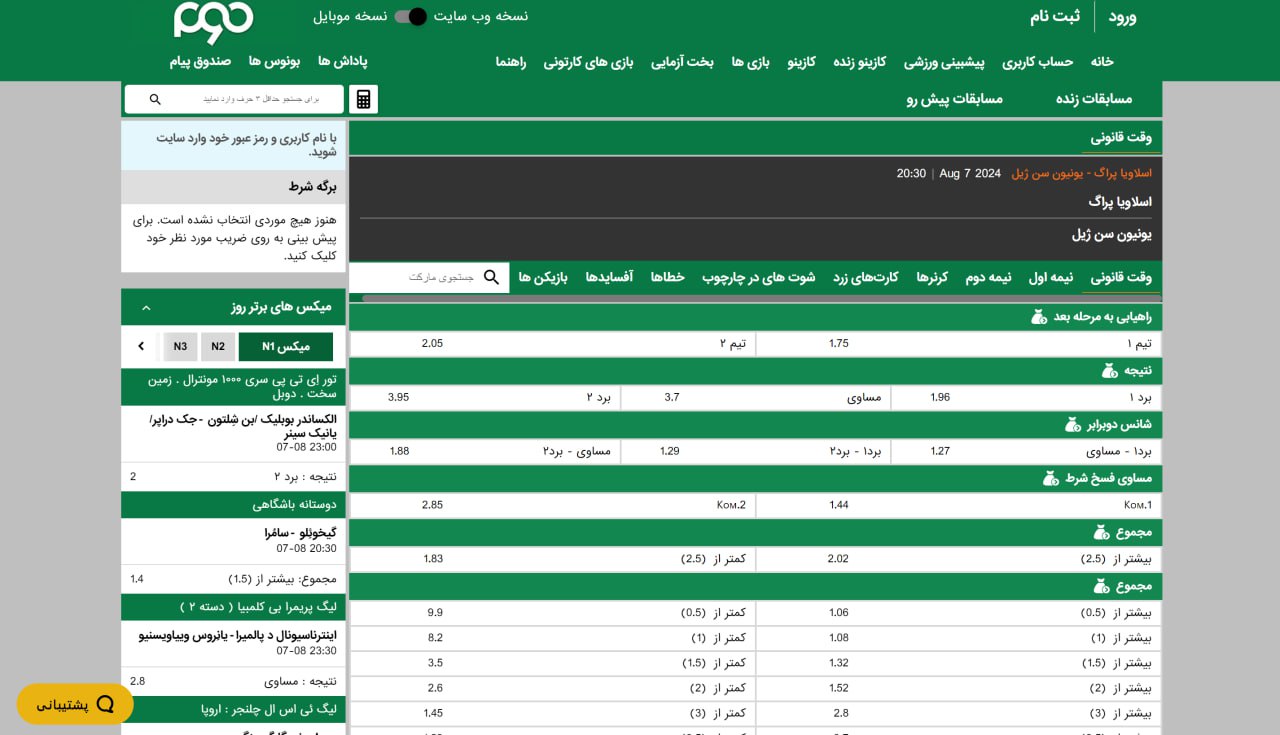Open the شوت های در چارچوب tab
This screenshot has height=735, width=1280.
(x=758, y=277)
